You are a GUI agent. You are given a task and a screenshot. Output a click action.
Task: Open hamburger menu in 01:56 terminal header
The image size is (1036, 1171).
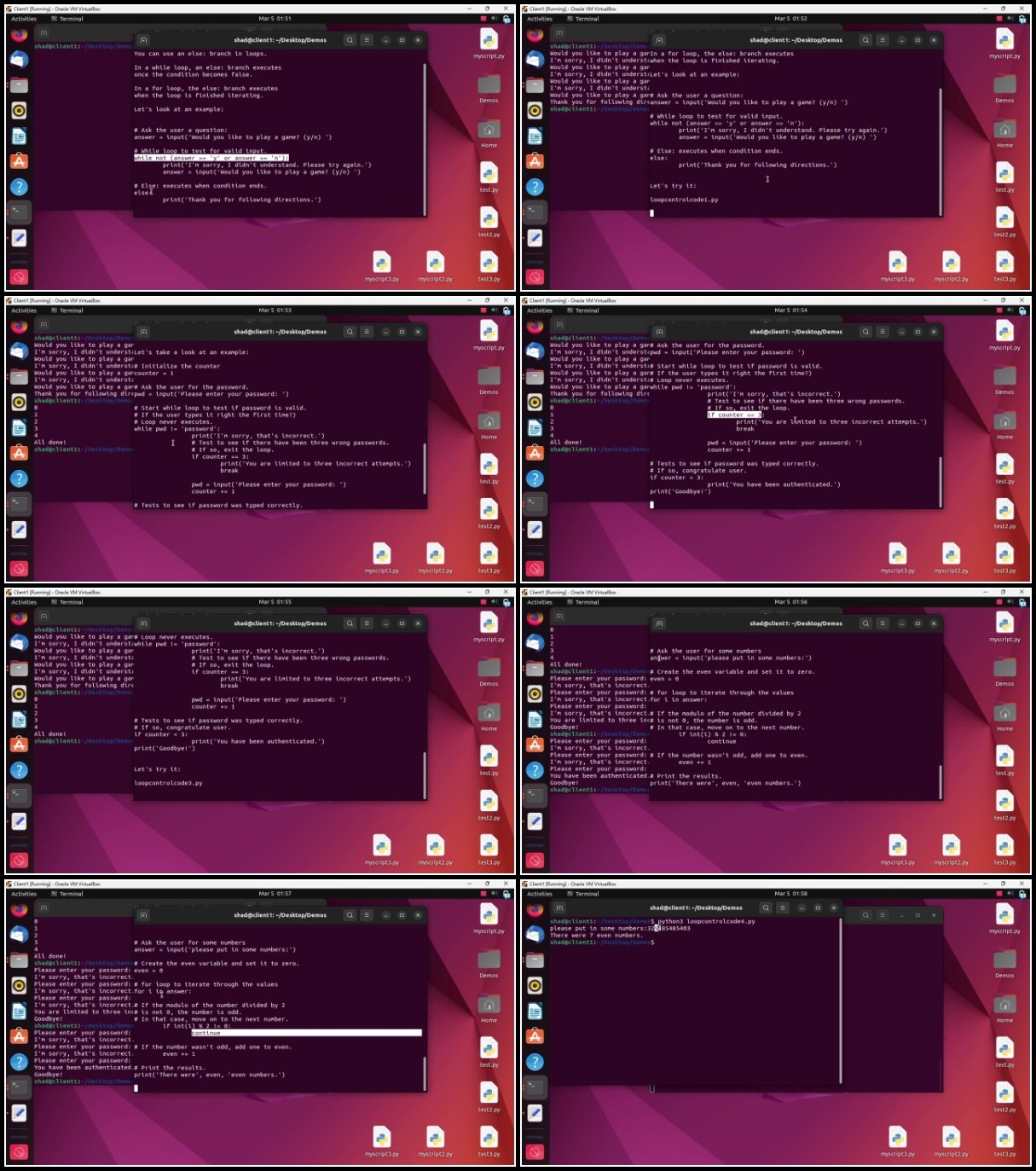coord(883,623)
